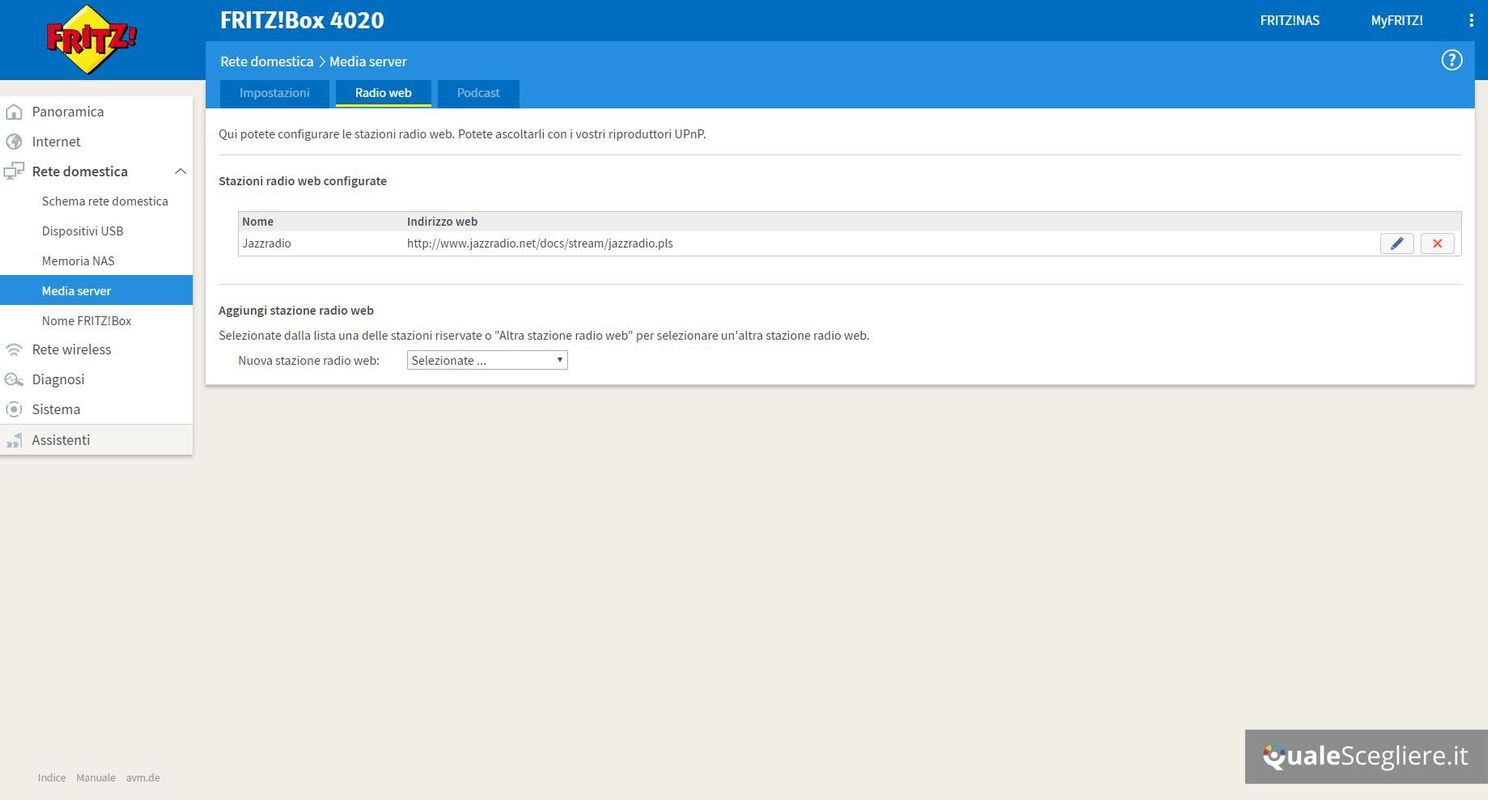Click the Diagnosi sidebar icon

[14, 380]
